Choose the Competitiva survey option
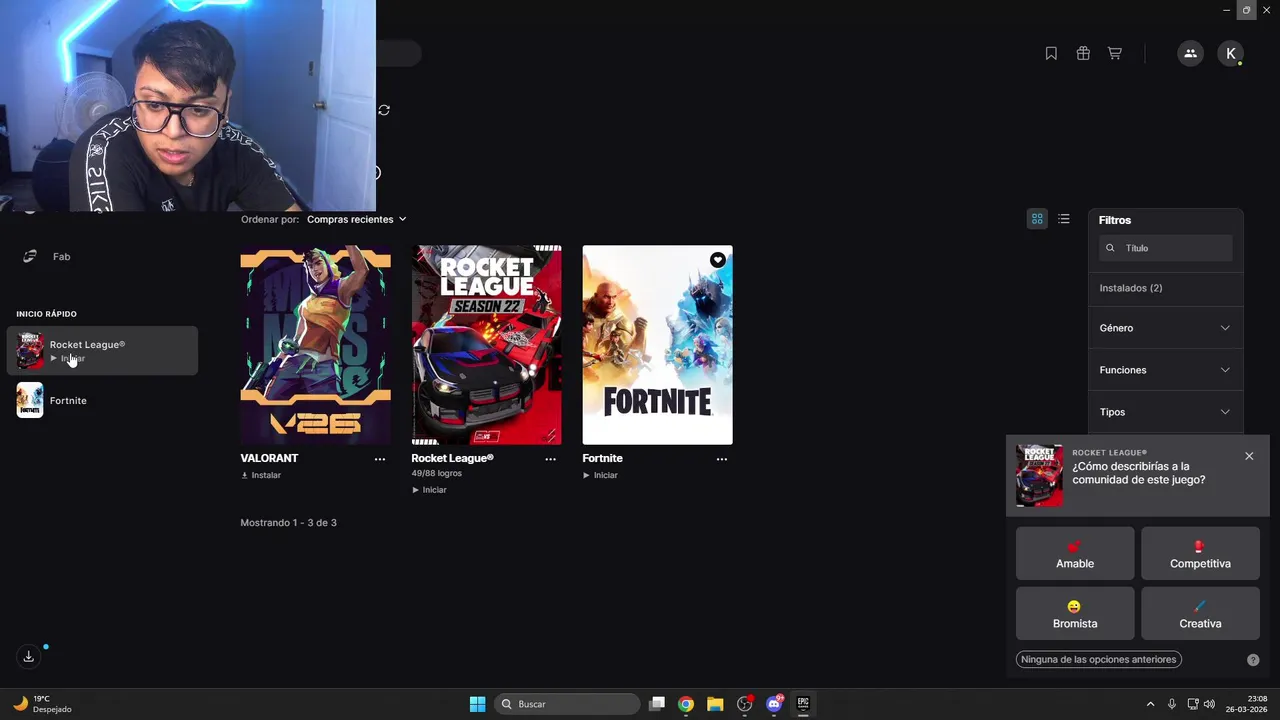1280x720 pixels. click(x=1200, y=553)
